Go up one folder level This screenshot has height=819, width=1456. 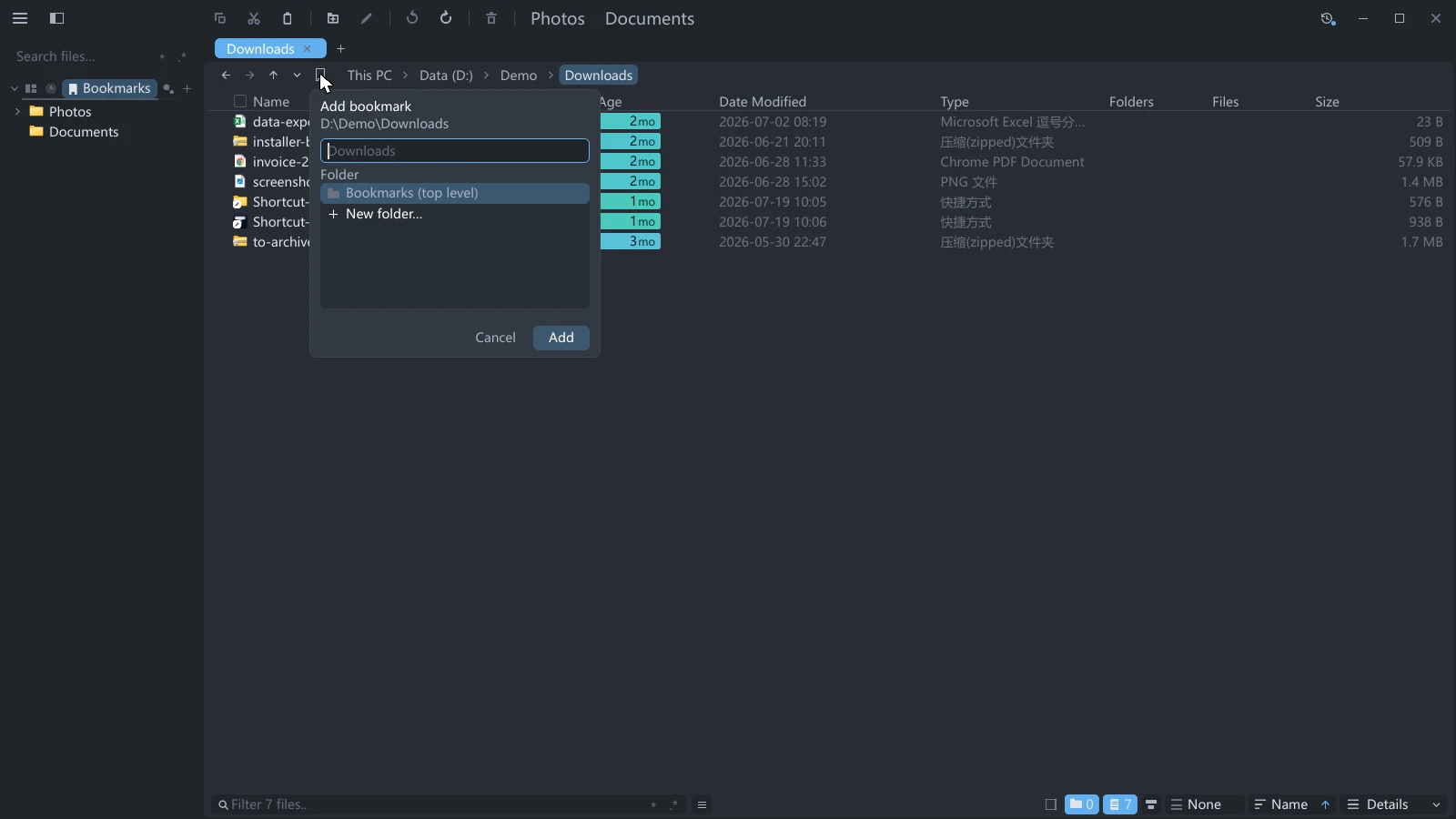pos(273,76)
